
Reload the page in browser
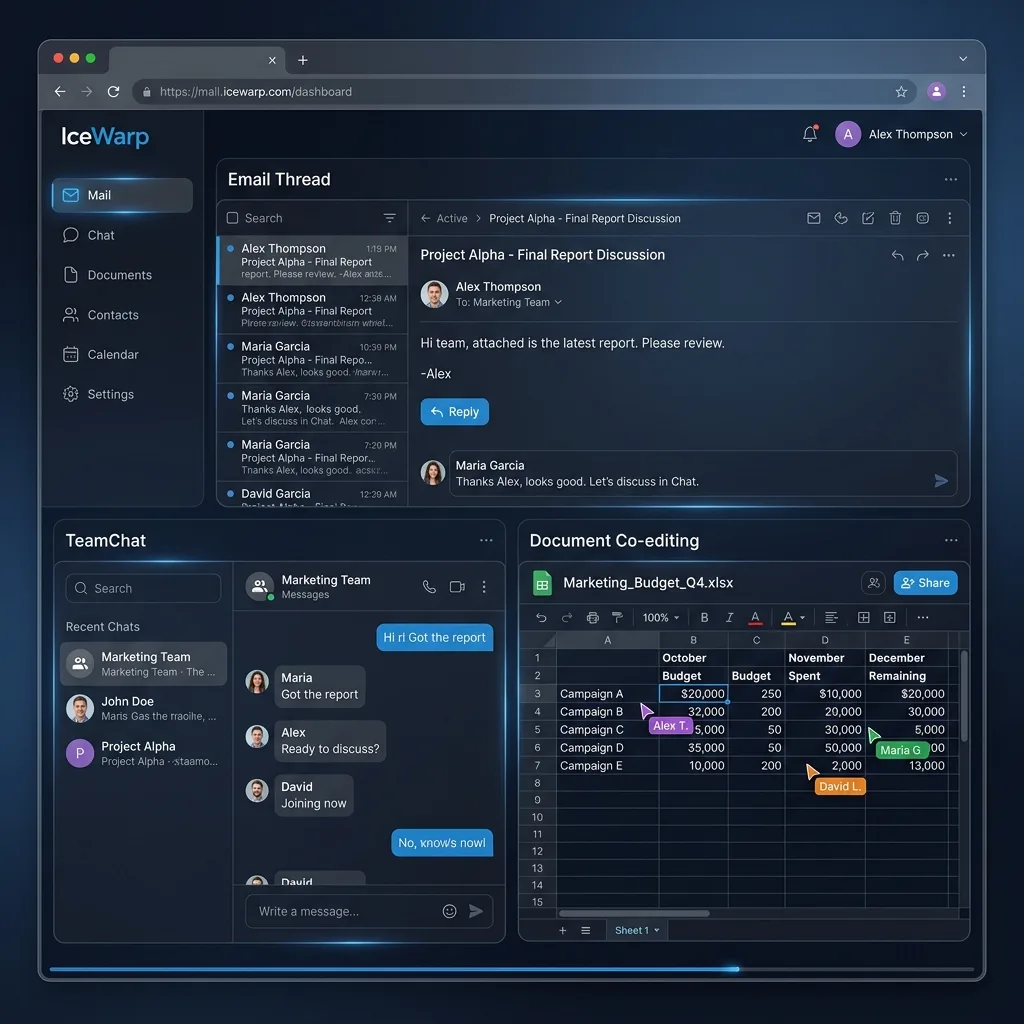coord(114,91)
